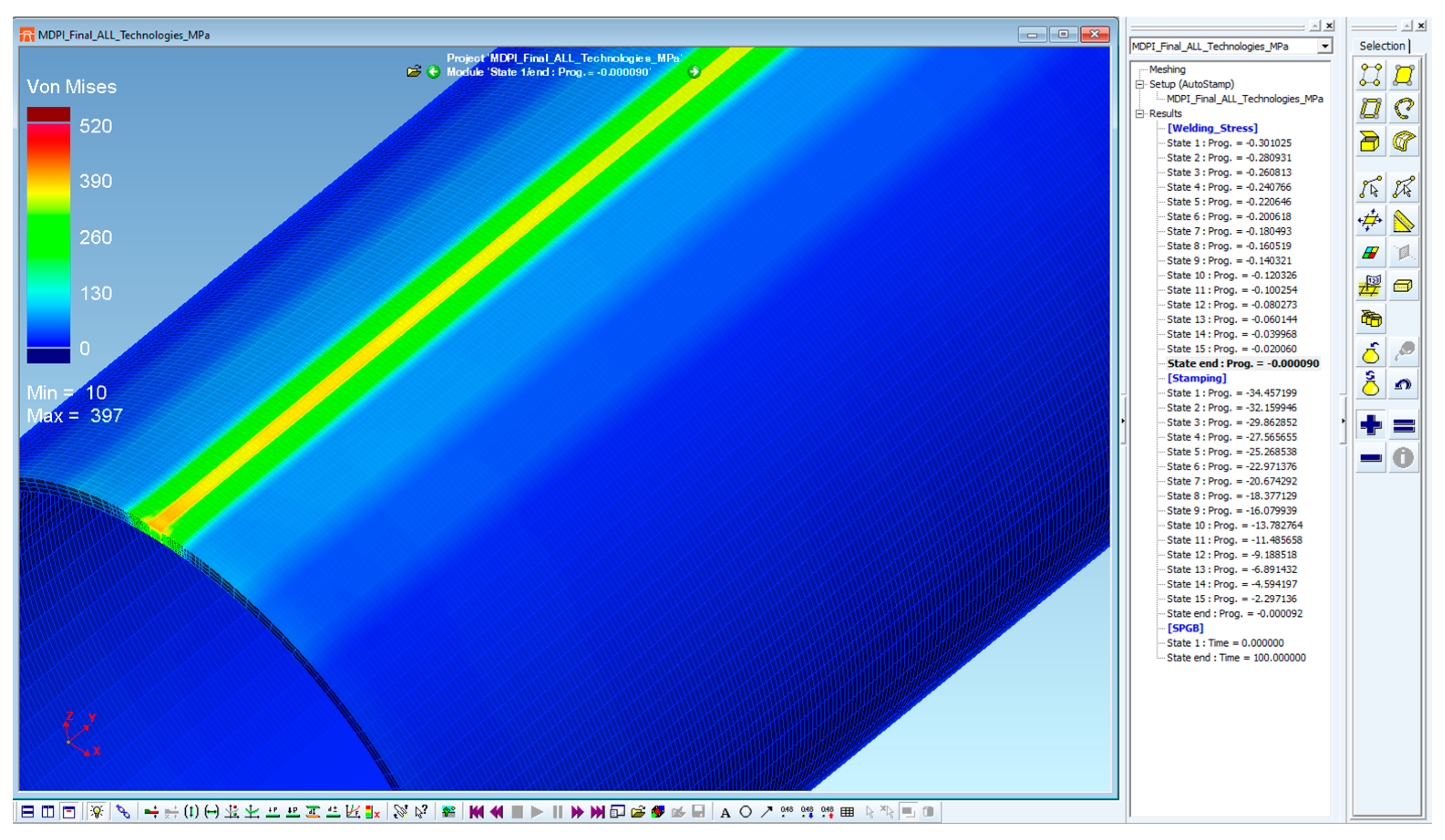Step forward one animation state
Viewport: 1445px width, 840px height.
[x=578, y=812]
